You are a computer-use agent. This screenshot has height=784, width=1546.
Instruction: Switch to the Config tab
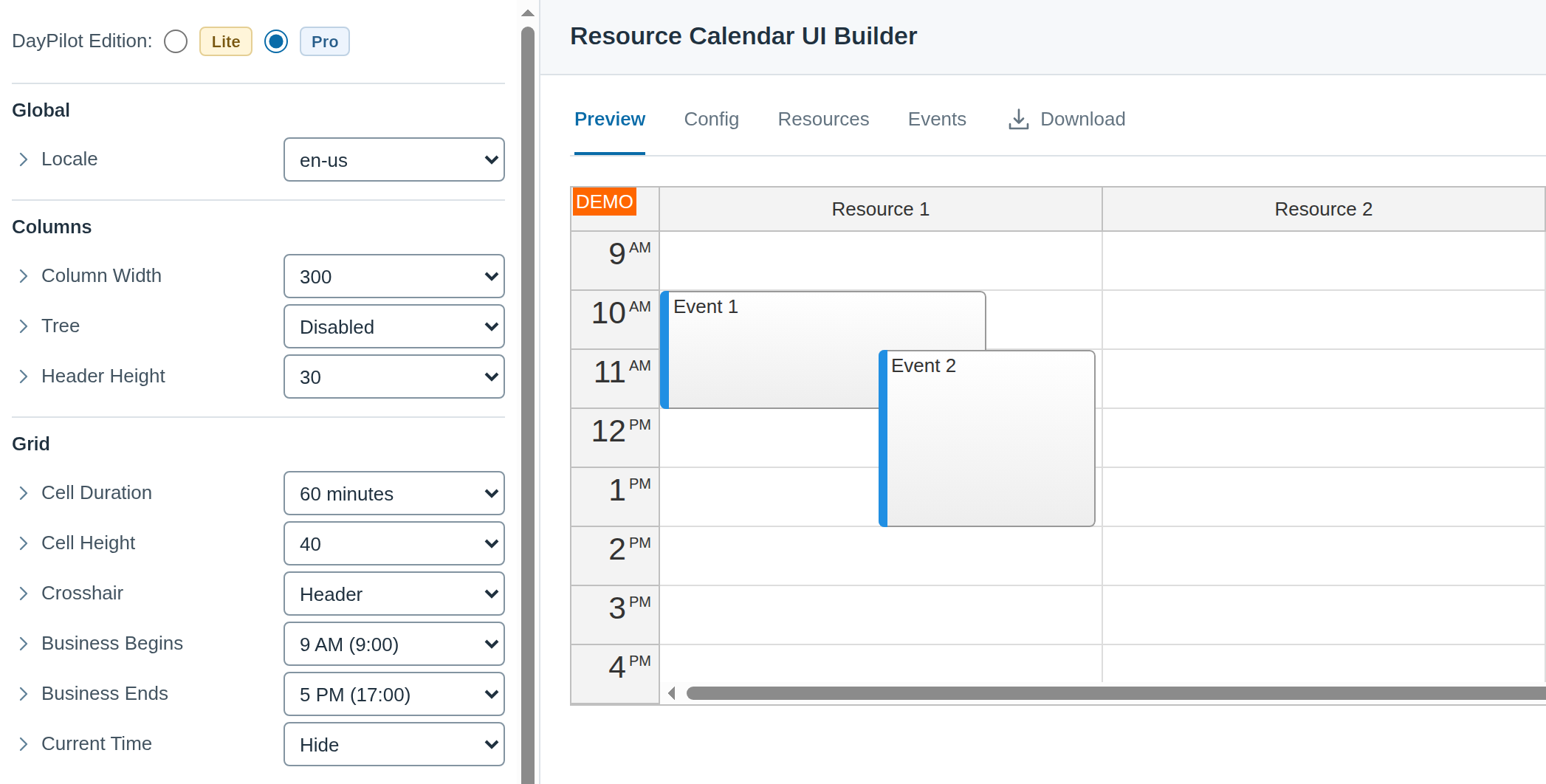click(x=712, y=119)
